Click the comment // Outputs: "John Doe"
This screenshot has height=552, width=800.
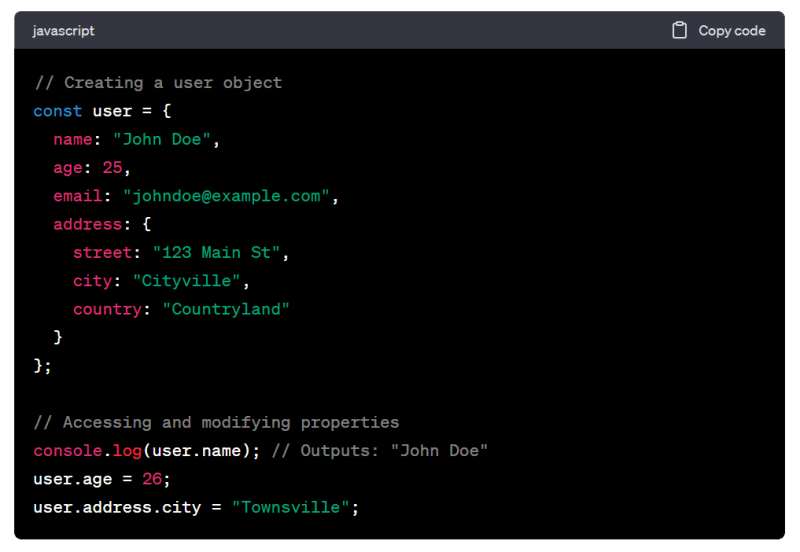point(380,451)
